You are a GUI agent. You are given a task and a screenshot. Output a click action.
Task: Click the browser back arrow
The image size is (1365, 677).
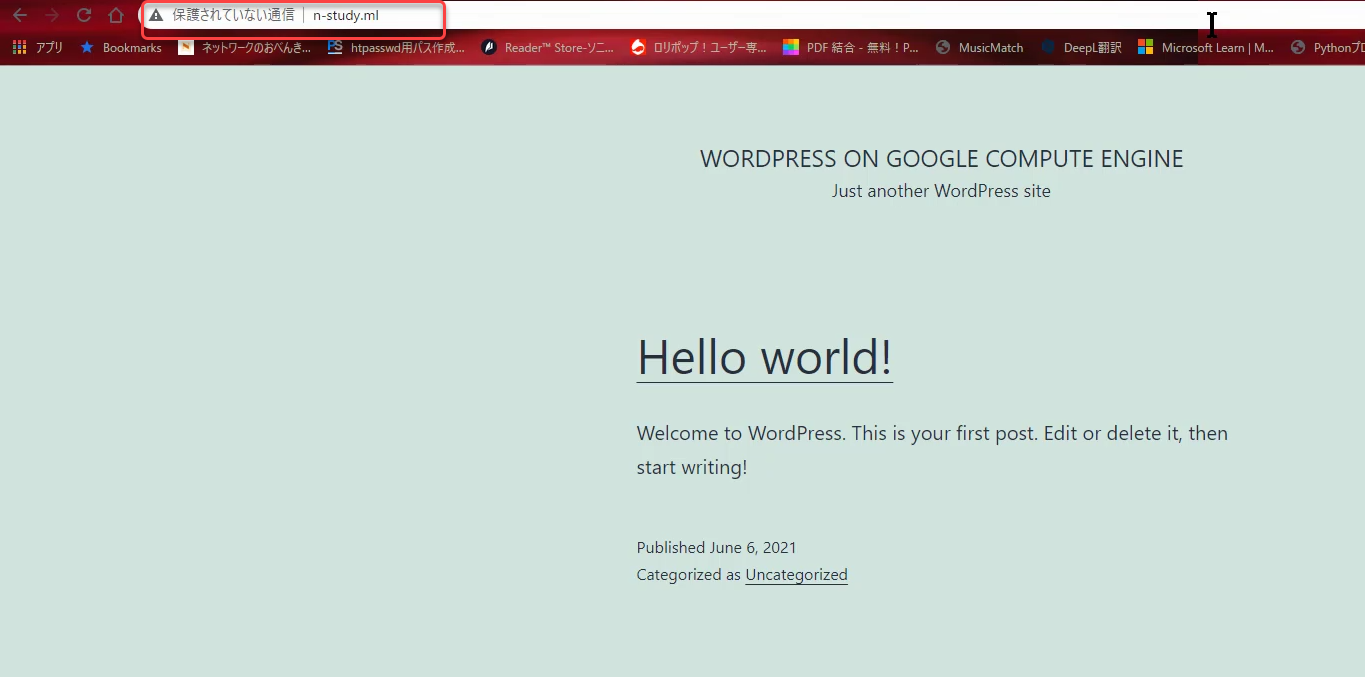click(20, 16)
